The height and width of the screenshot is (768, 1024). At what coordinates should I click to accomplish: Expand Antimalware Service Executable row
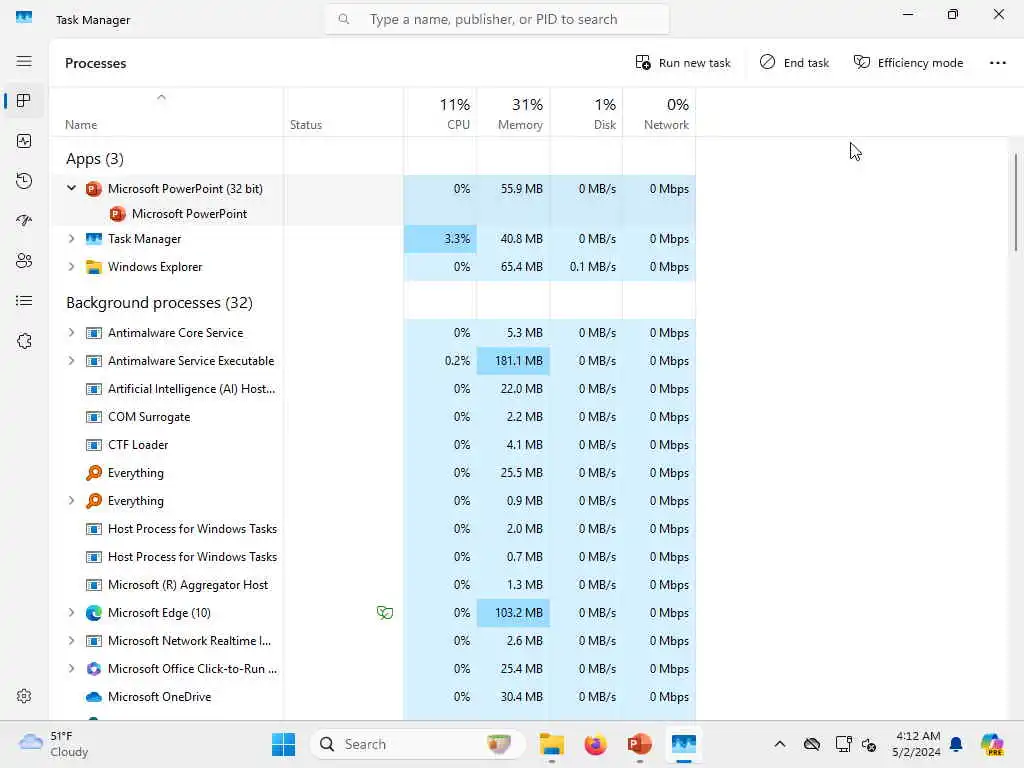click(x=71, y=360)
